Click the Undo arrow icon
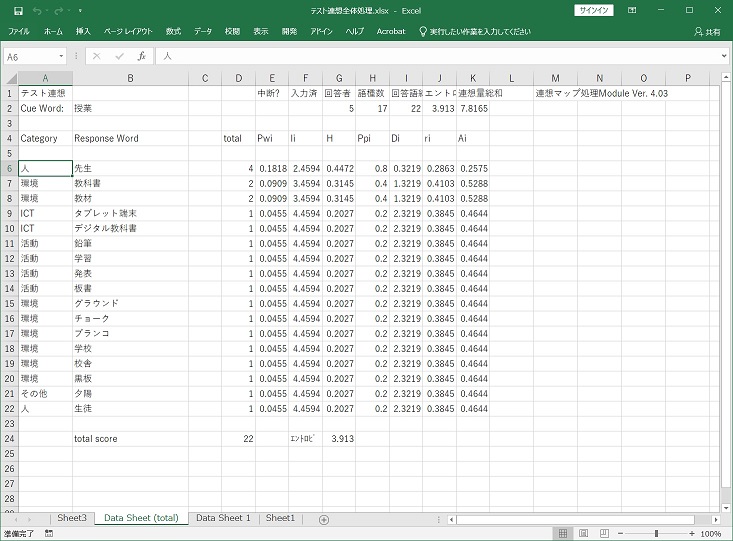This screenshot has height=541, width=733. (x=37, y=10)
